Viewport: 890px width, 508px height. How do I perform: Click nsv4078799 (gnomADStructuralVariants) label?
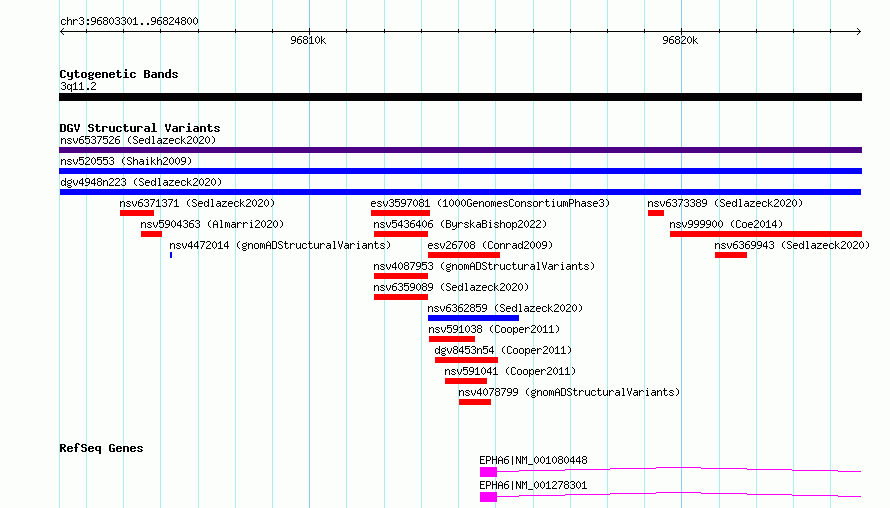(x=569, y=392)
